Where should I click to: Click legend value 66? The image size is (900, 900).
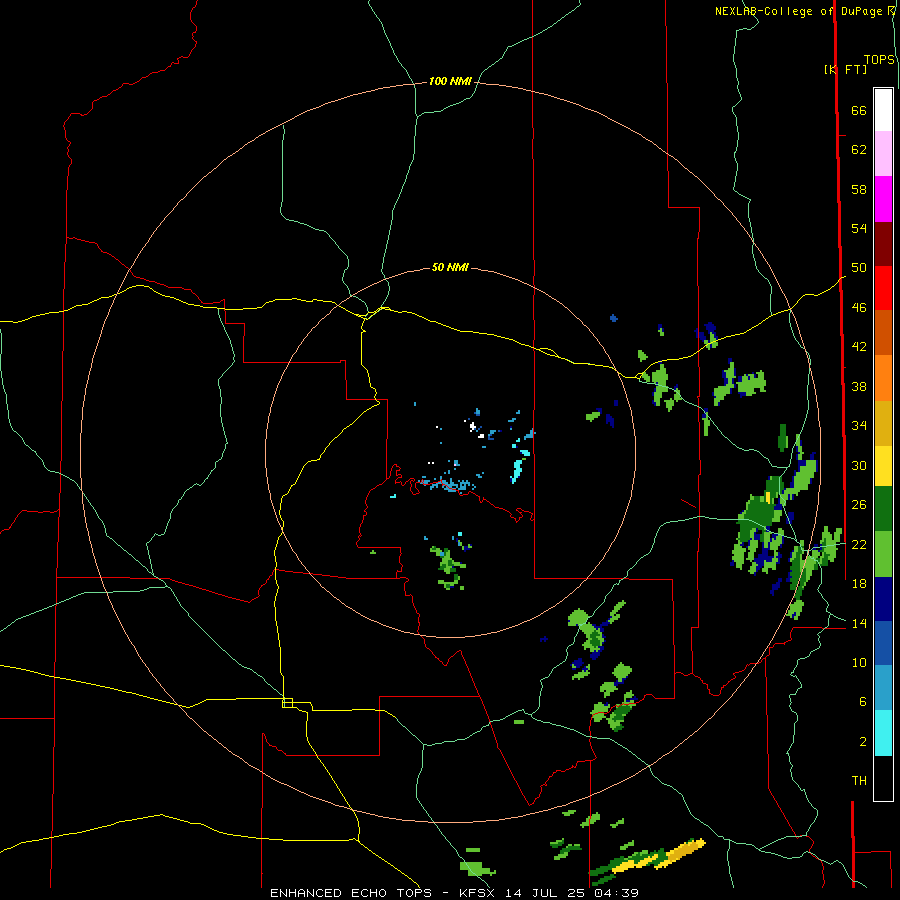click(x=859, y=110)
